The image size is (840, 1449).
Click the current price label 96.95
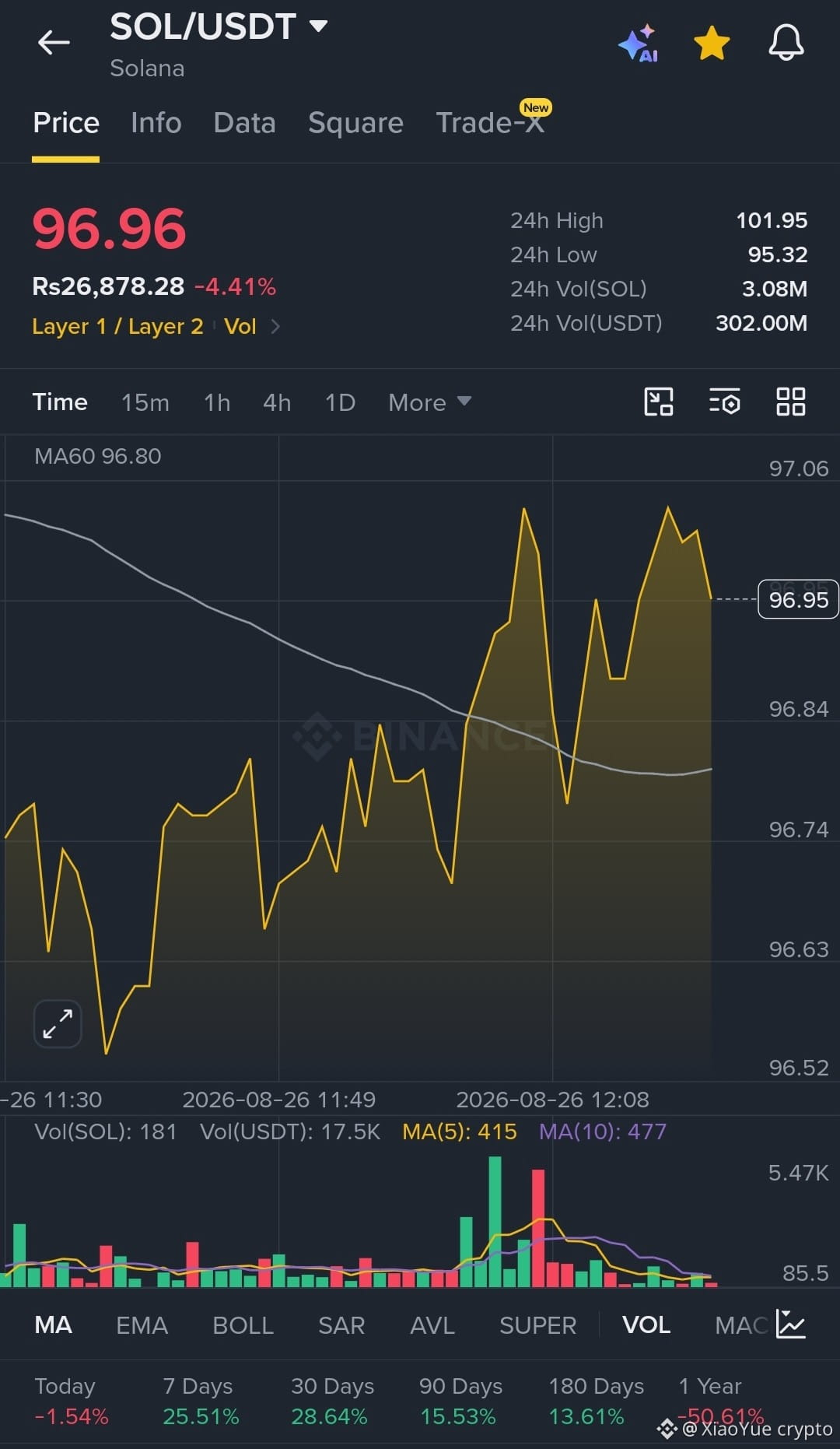pyautogui.click(x=798, y=599)
